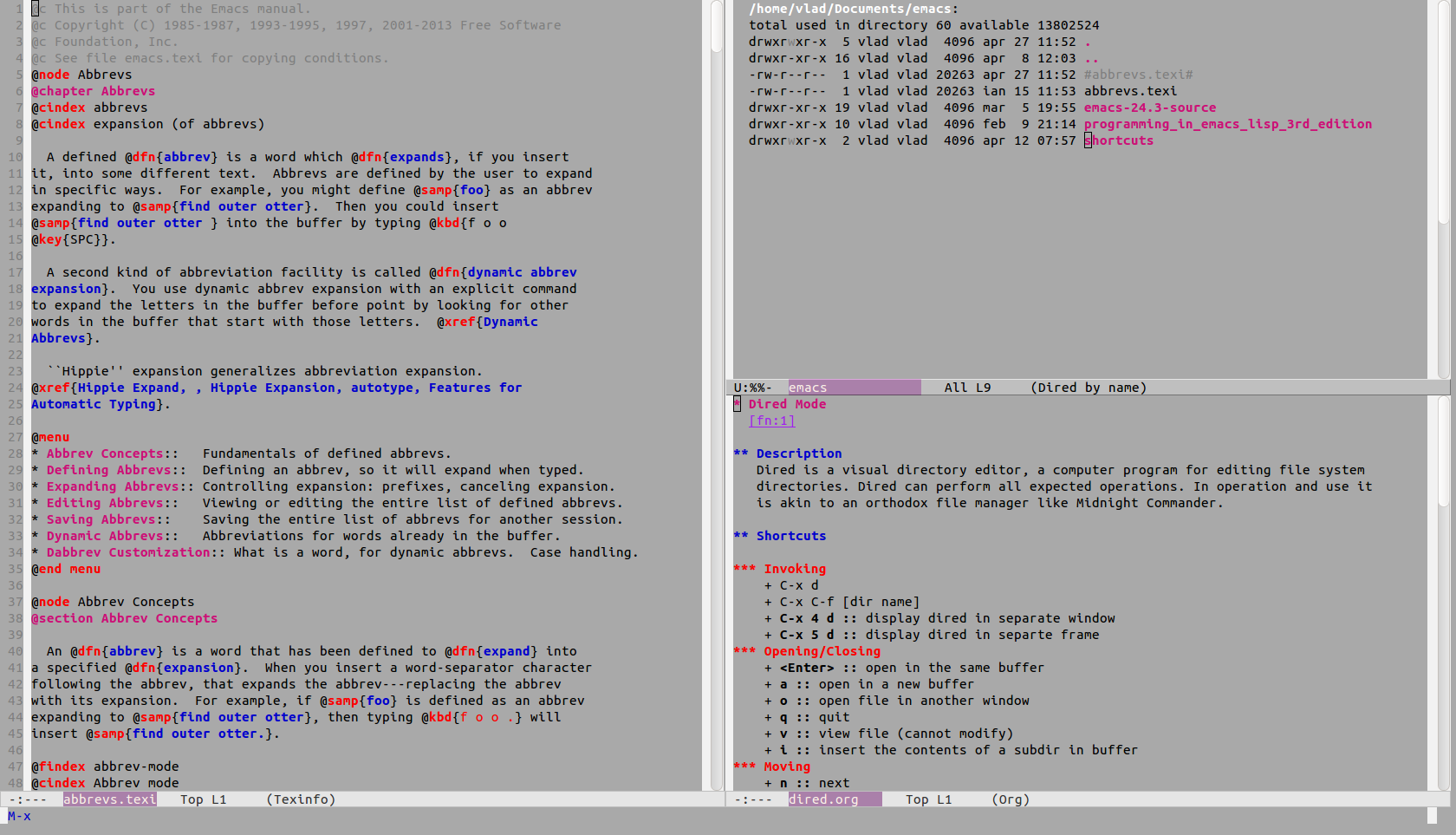Image resolution: width=1456 pixels, height=835 pixels.
Task: Click the -:--- status of abbrevs.texi mode line
Action: (x=28, y=799)
